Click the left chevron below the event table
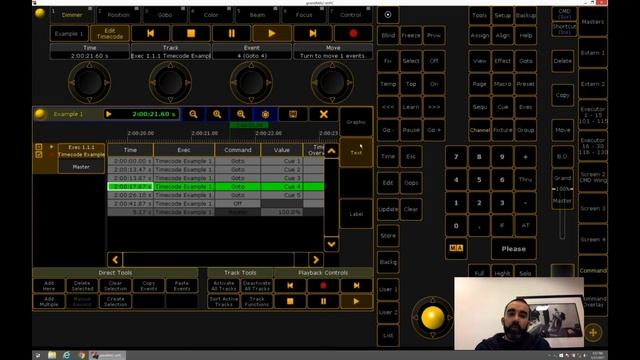The image size is (640, 360). pyautogui.click(x=115, y=260)
